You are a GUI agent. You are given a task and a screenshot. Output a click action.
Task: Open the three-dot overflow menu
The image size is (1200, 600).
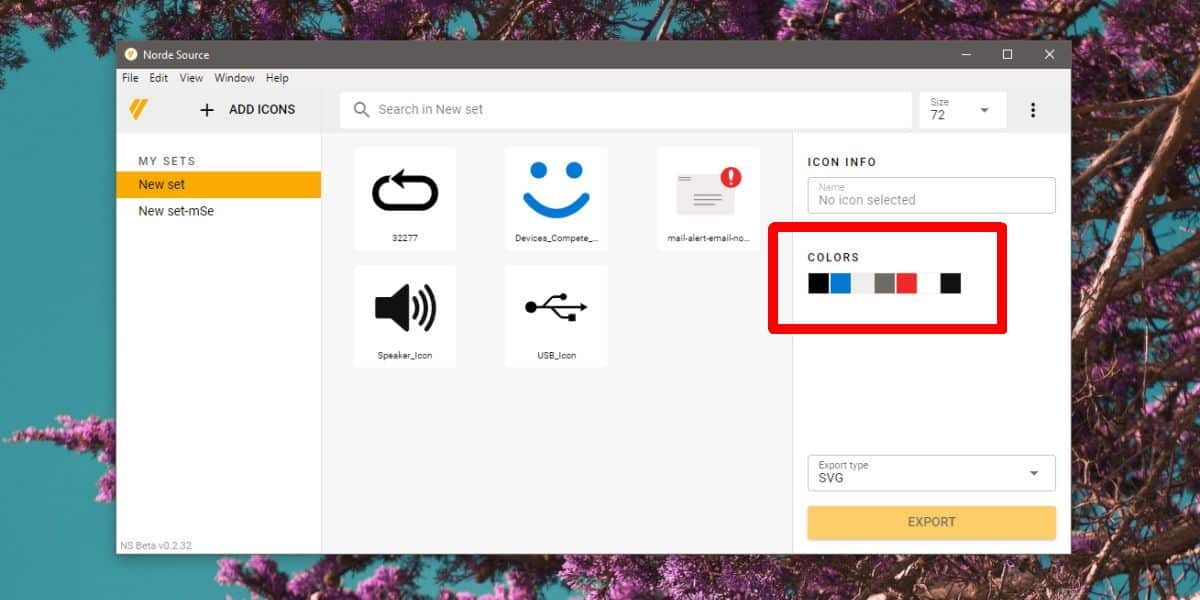(x=1033, y=110)
